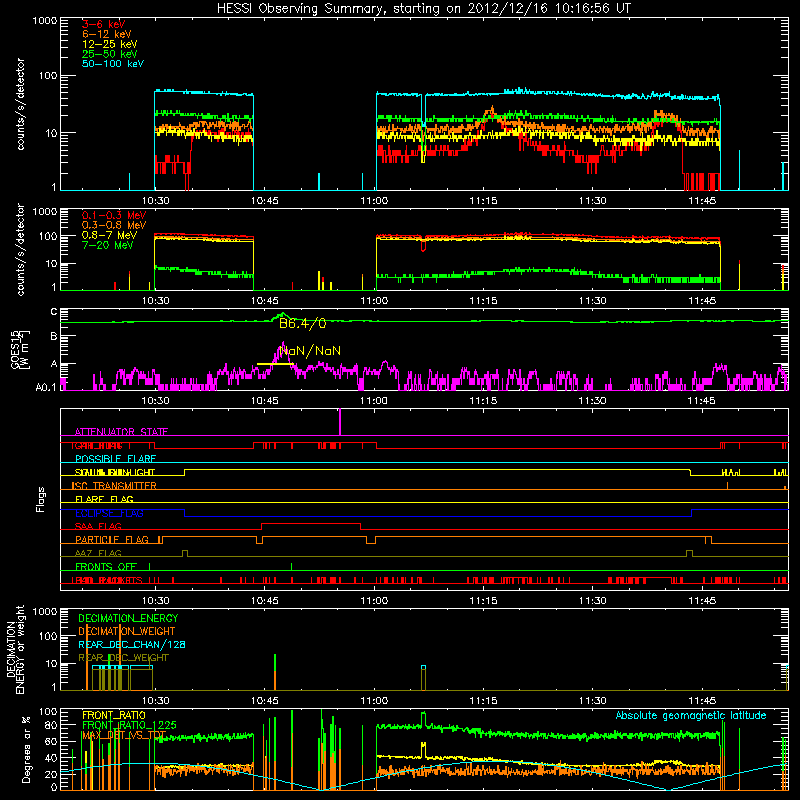Click the HESSI Observing Summary title text
This screenshot has width=800, height=800.
(423, 8)
